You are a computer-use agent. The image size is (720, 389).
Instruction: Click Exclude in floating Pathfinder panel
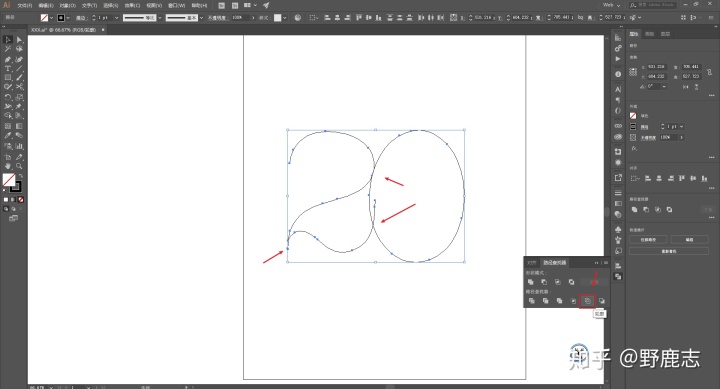tap(572, 282)
